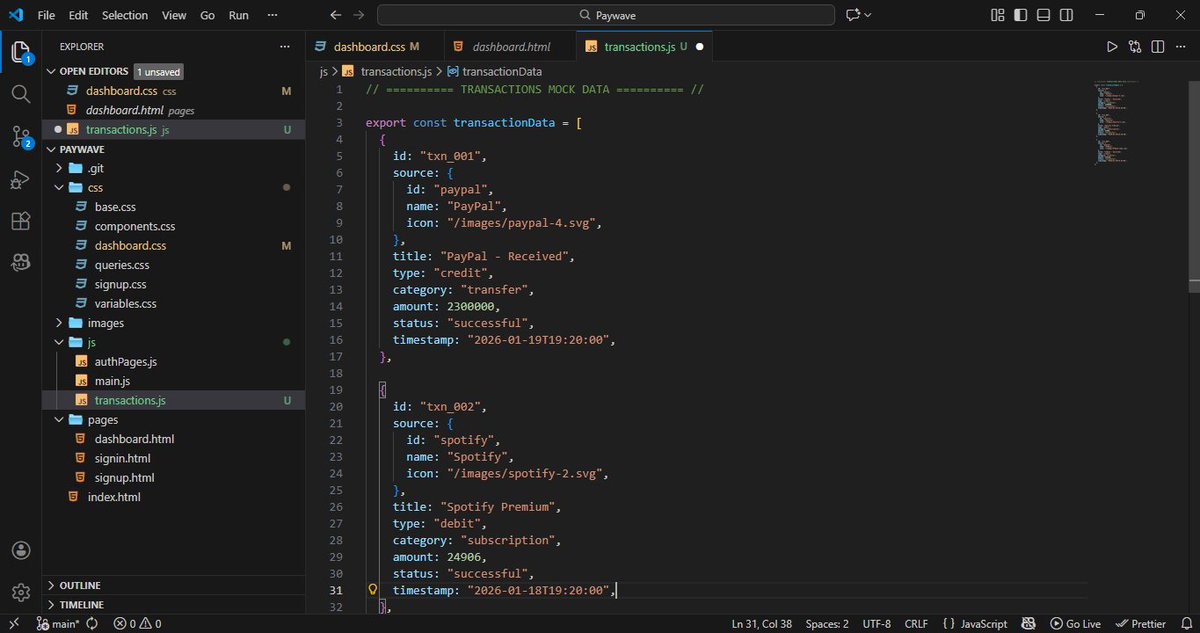Open the Search view in activity bar
The height and width of the screenshot is (633, 1200).
20,93
